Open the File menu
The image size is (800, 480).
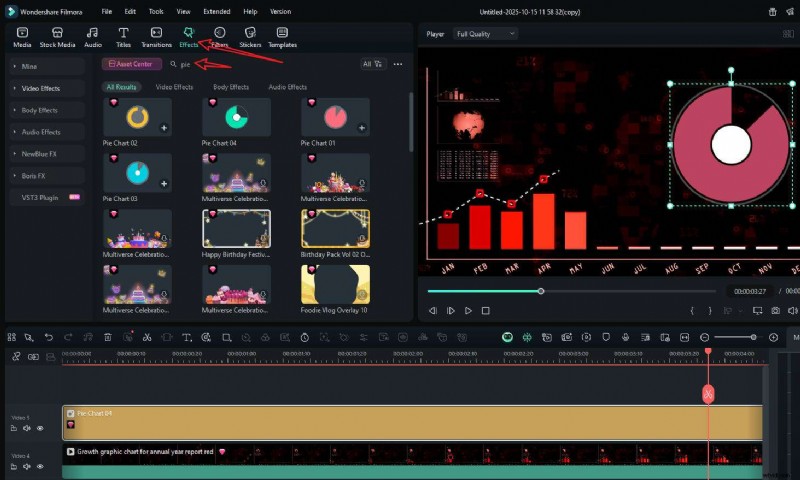click(x=107, y=11)
